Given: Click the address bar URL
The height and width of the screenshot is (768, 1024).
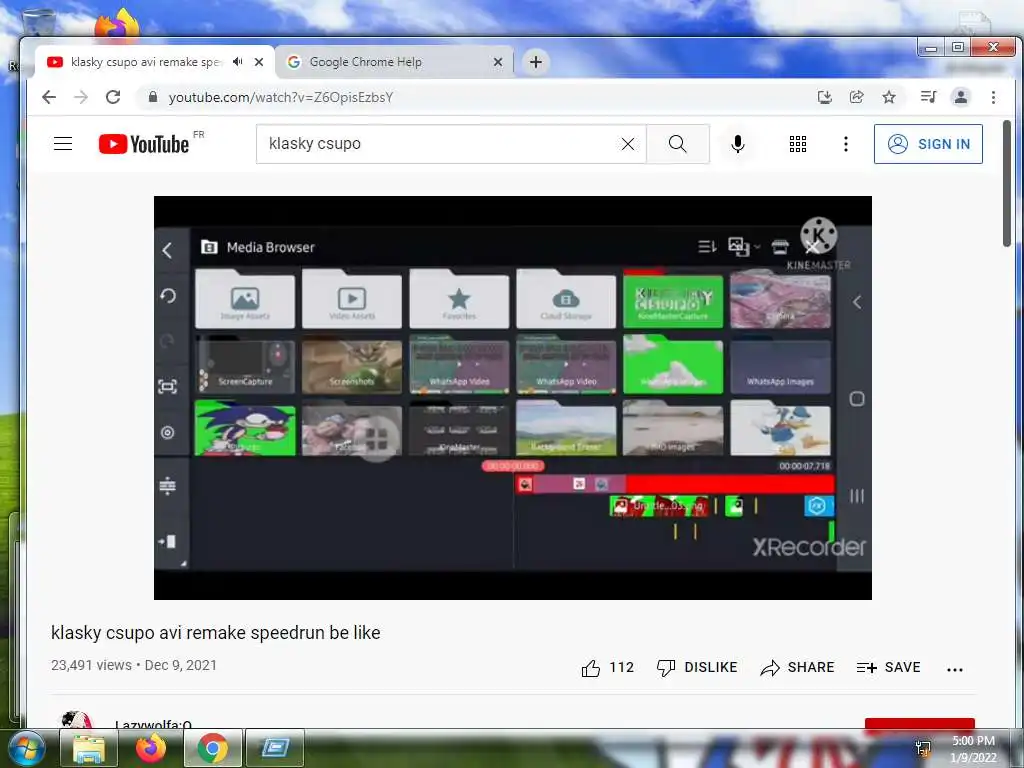Looking at the screenshot, I should 281,97.
